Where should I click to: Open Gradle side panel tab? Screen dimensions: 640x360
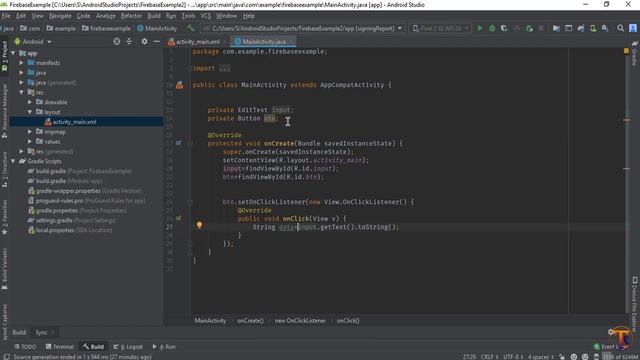[635, 53]
